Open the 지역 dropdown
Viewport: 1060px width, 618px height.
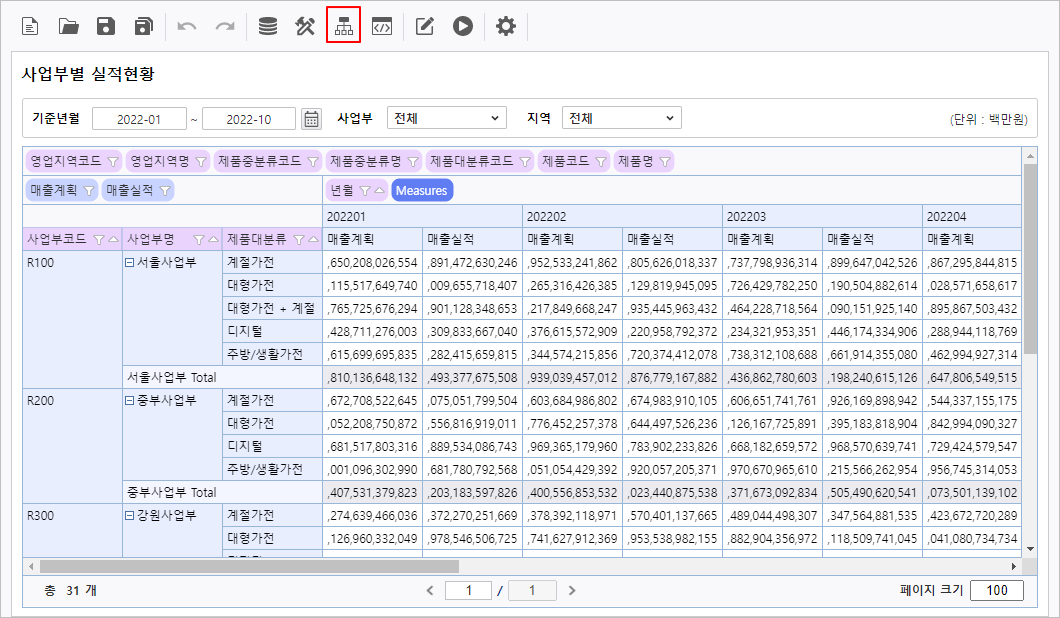[x=621, y=118]
